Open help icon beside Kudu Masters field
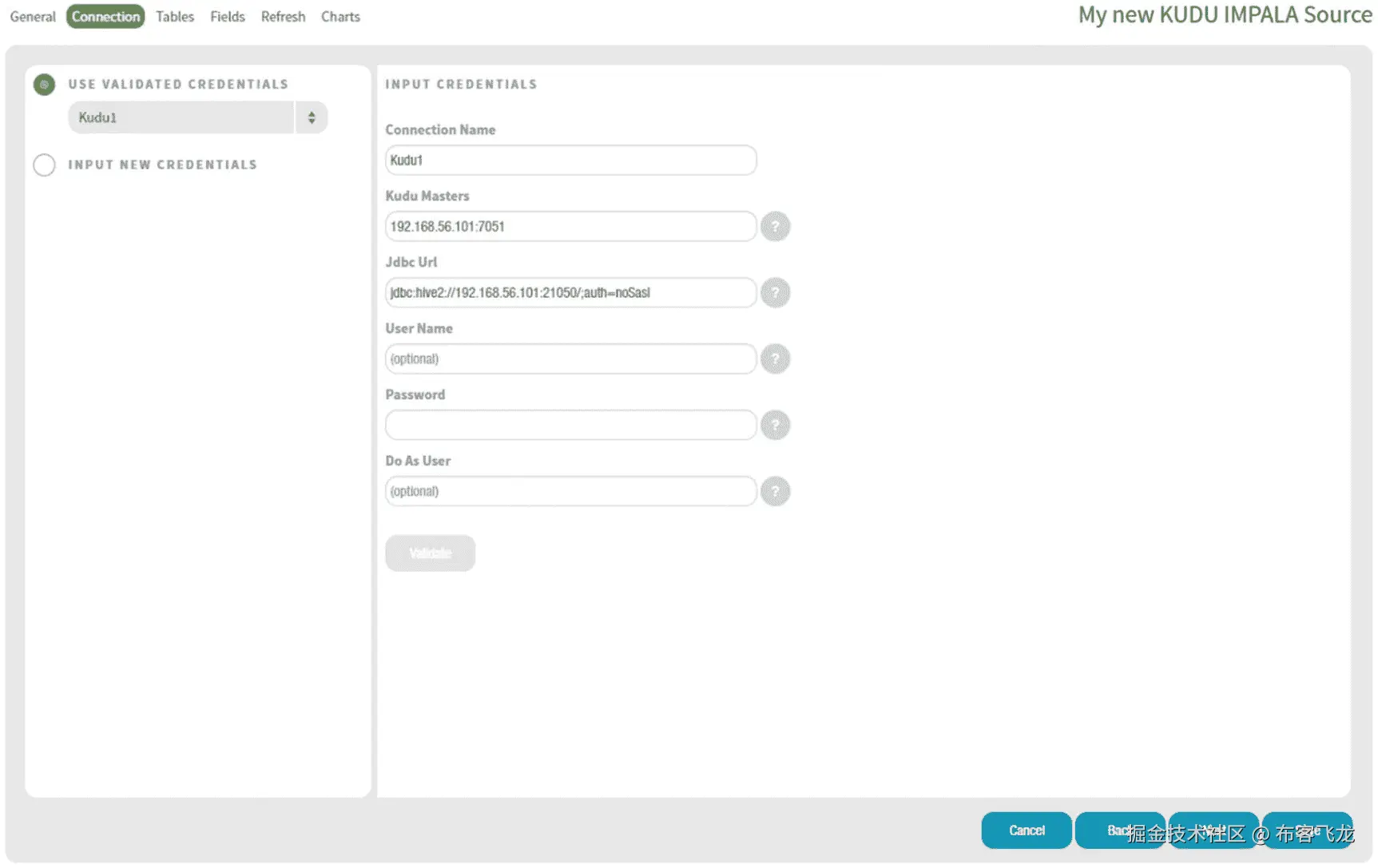This screenshot has height=868, width=1378. pyautogui.click(x=775, y=227)
